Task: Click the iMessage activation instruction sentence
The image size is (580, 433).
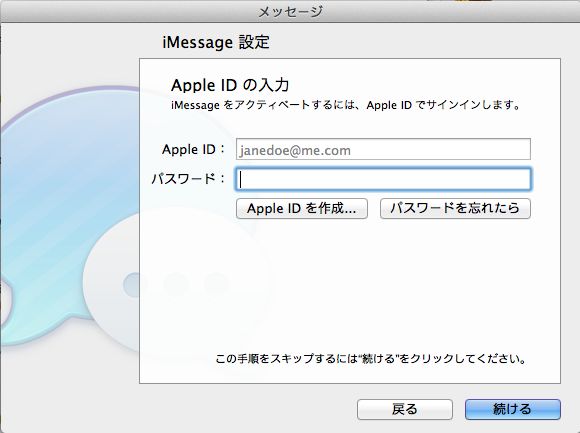Action: click(346, 105)
